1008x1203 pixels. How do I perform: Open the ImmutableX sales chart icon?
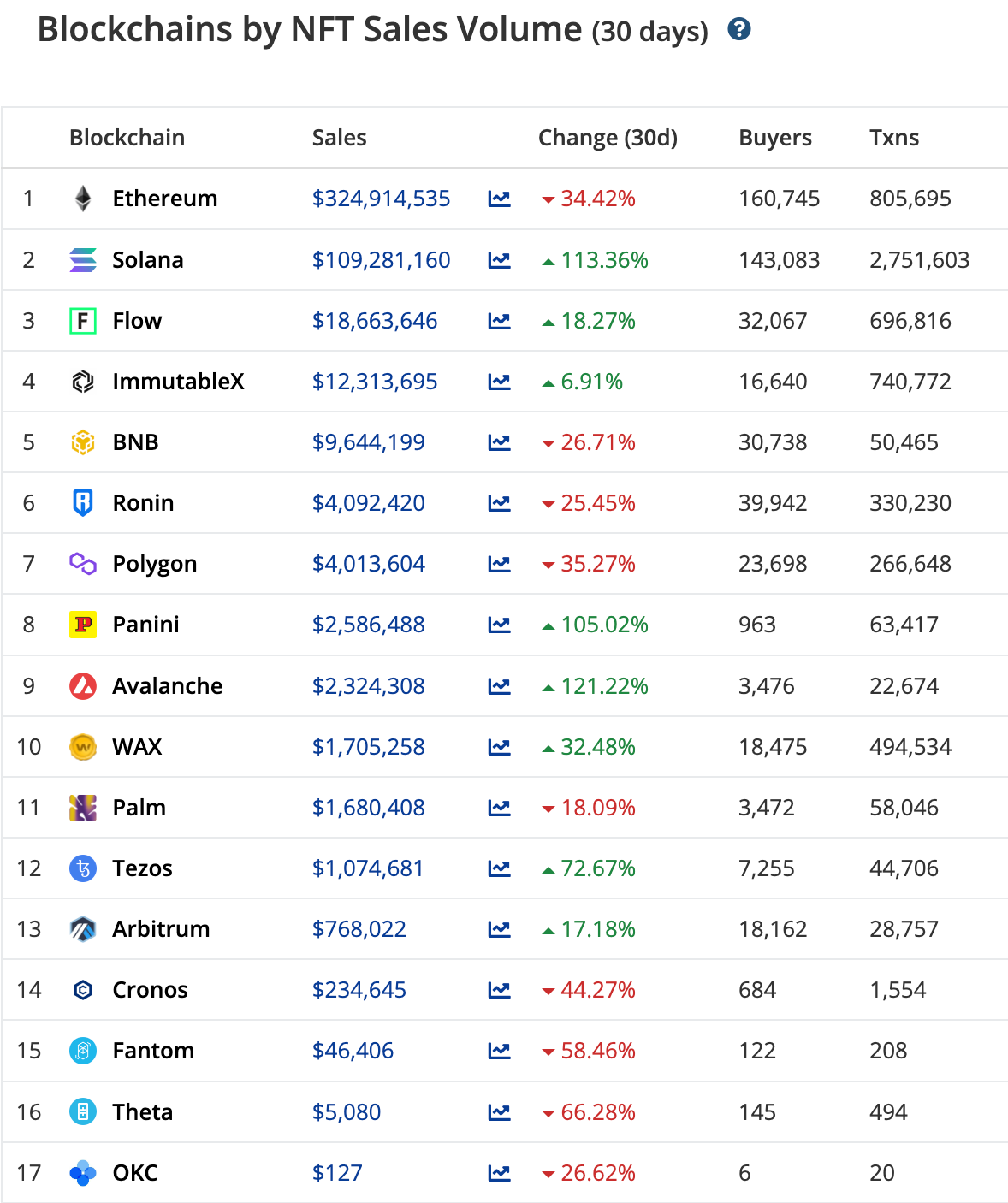pos(500,382)
